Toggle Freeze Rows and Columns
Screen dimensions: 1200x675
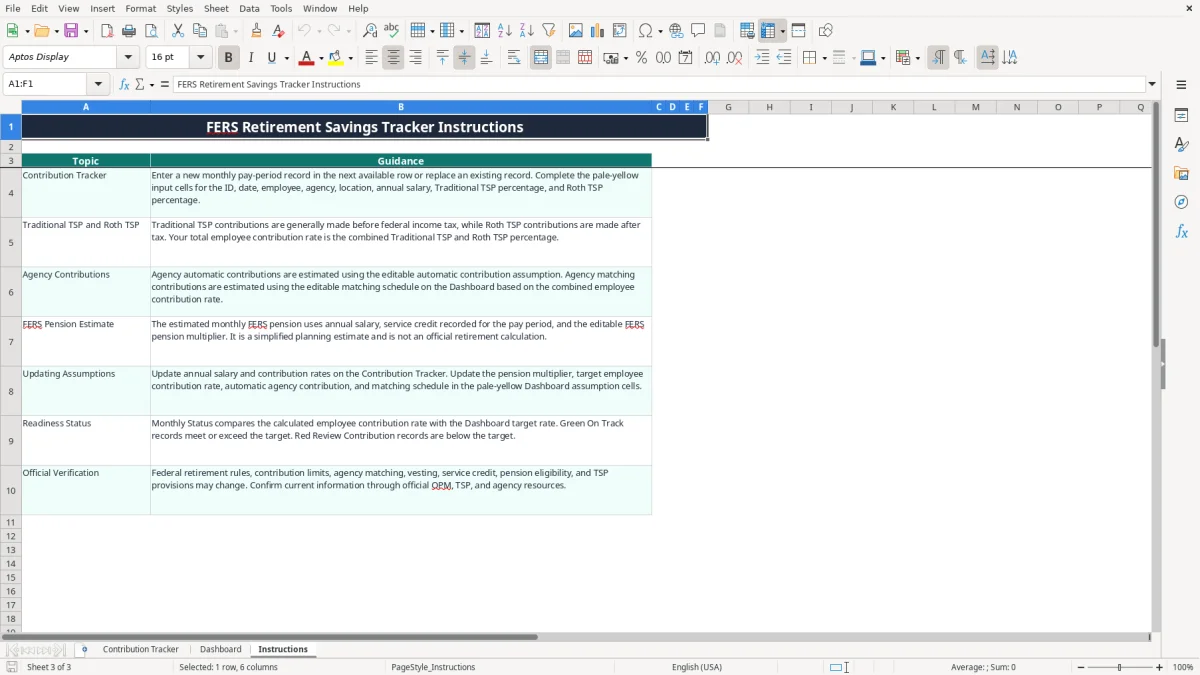[769, 31]
